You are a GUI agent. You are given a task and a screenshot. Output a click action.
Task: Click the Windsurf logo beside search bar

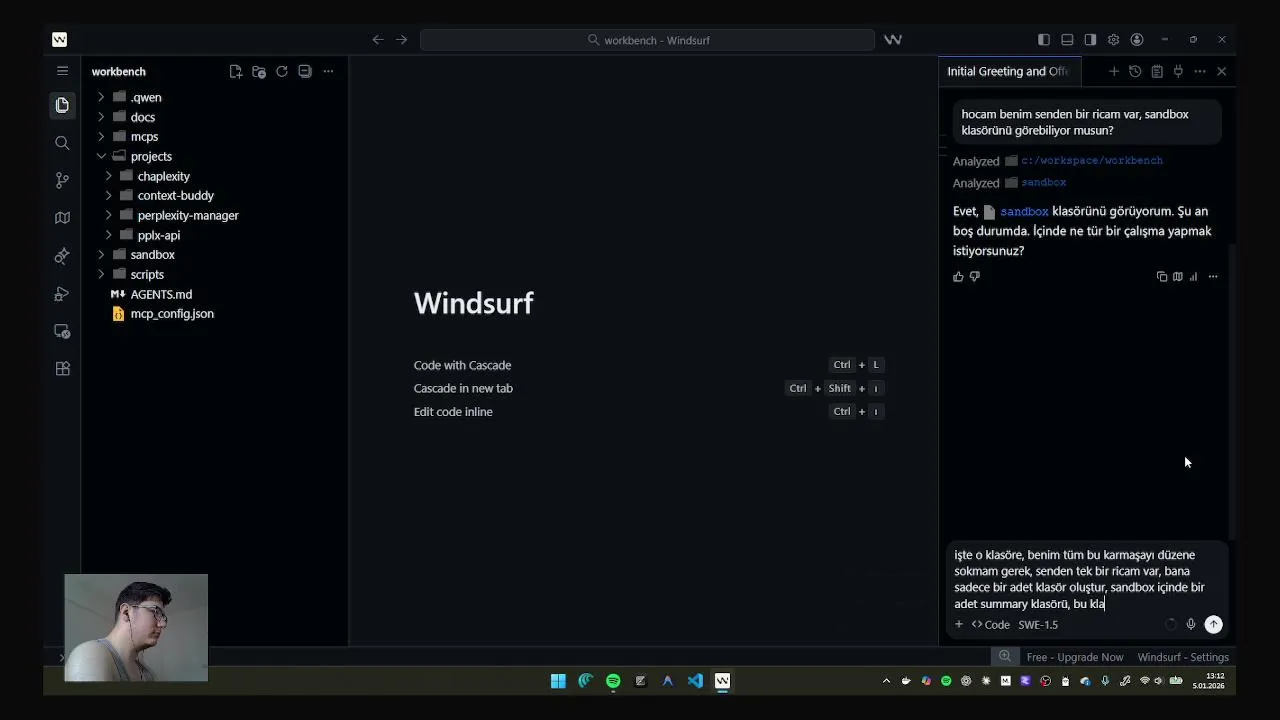893,40
